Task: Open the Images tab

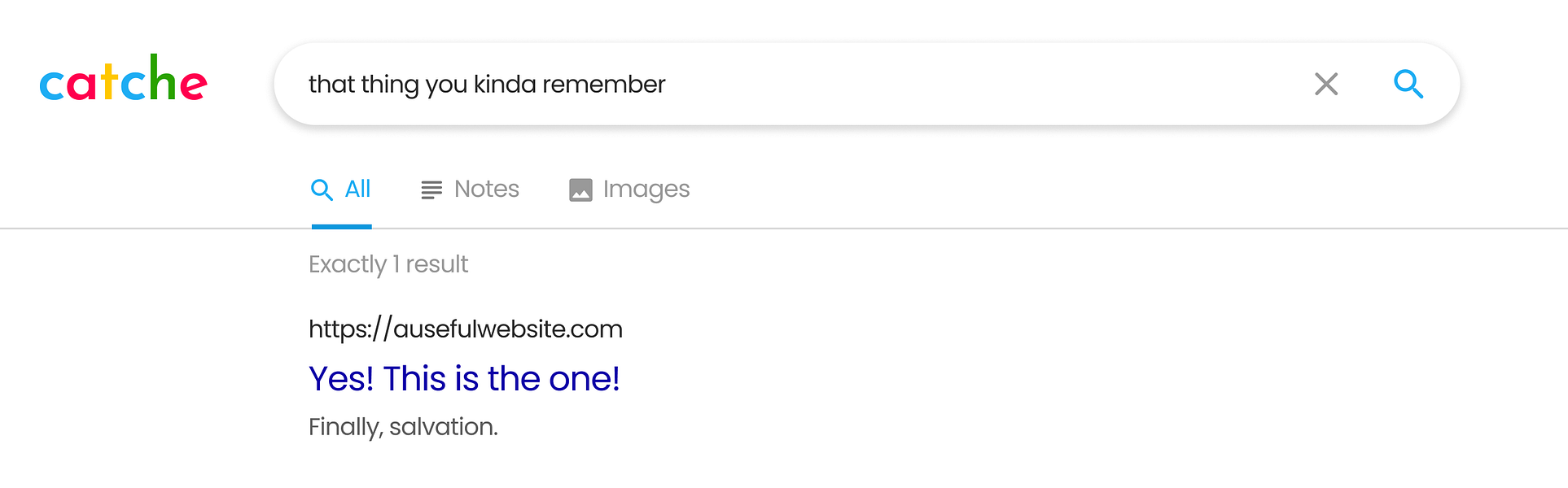Action: coord(646,190)
